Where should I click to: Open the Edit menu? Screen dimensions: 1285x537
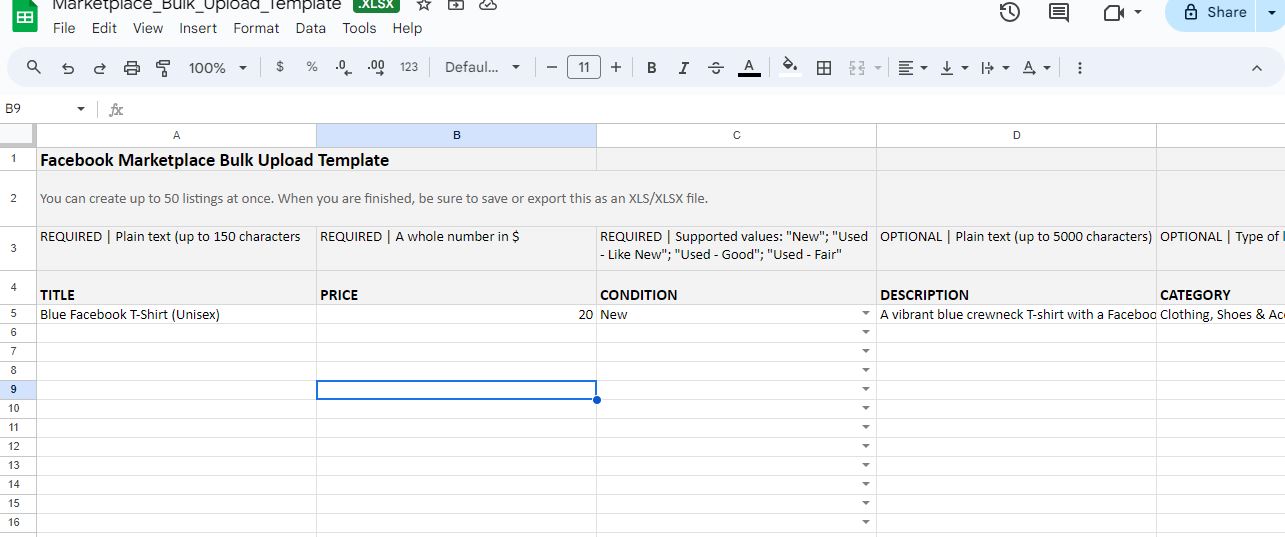point(104,28)
